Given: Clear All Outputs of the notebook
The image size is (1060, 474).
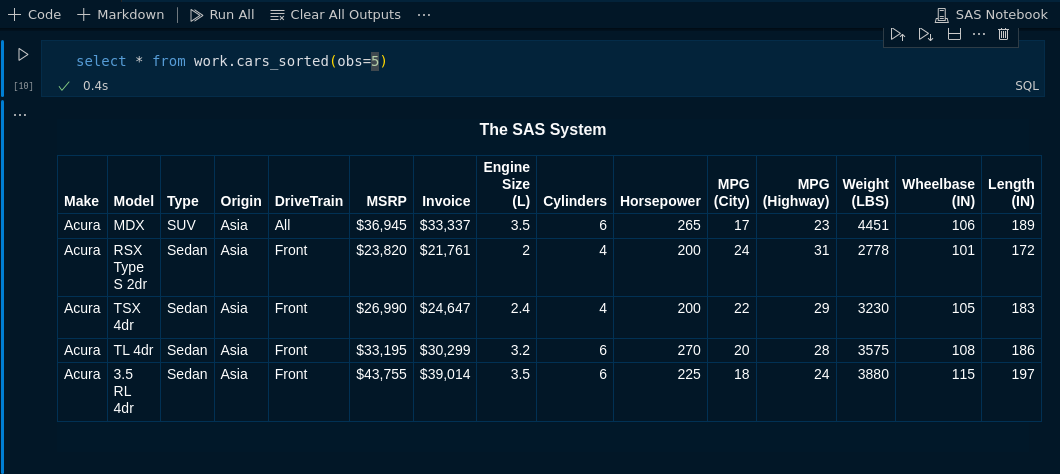Looking at the screenshot, I should point(335,15).
